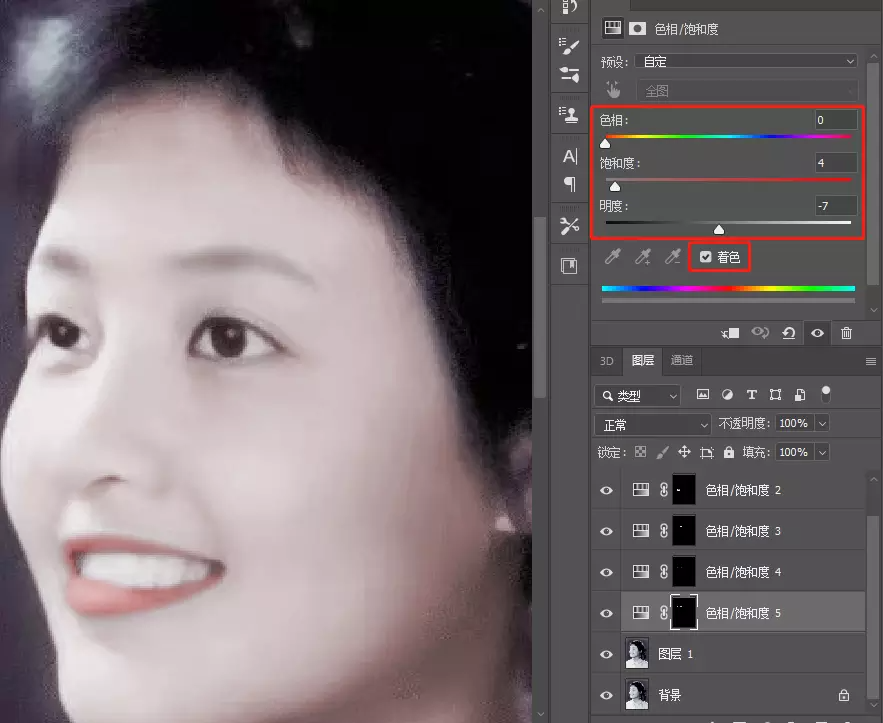The height and width of the screenshot is (723, 883).
Task: Open the 填充 fill slider arrow
Action: click(822, 452)
